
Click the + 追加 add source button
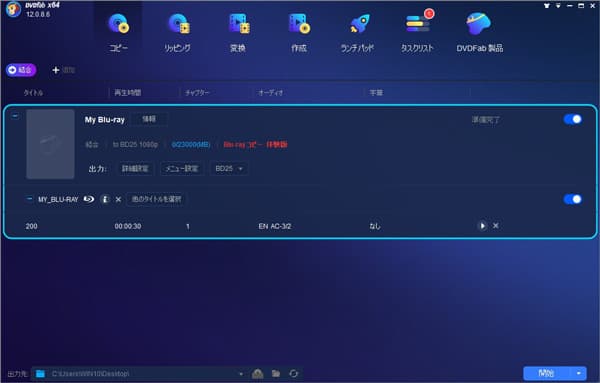click(x=64, y=70)
